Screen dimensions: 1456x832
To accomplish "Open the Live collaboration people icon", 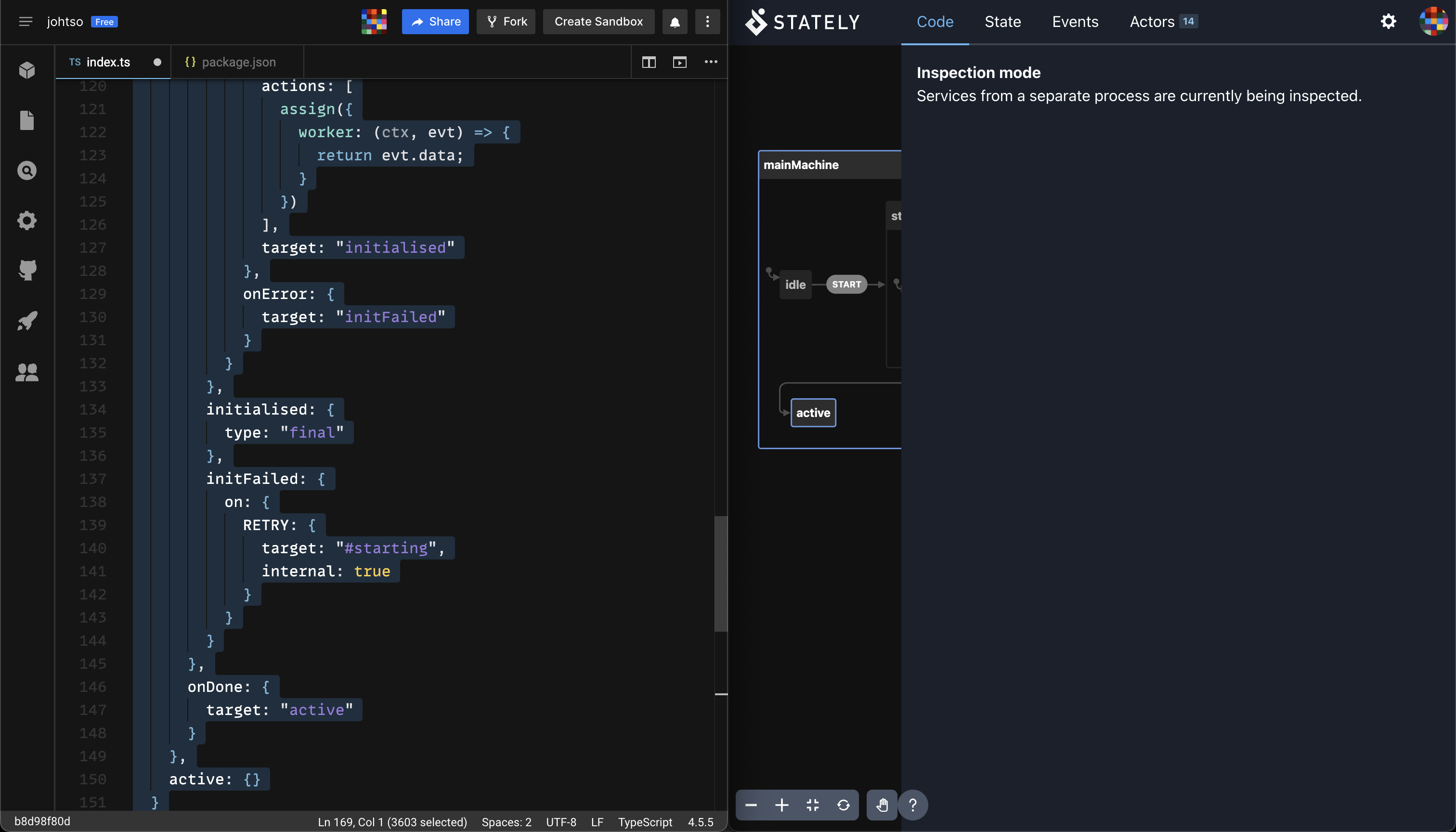I will [27, 373].
